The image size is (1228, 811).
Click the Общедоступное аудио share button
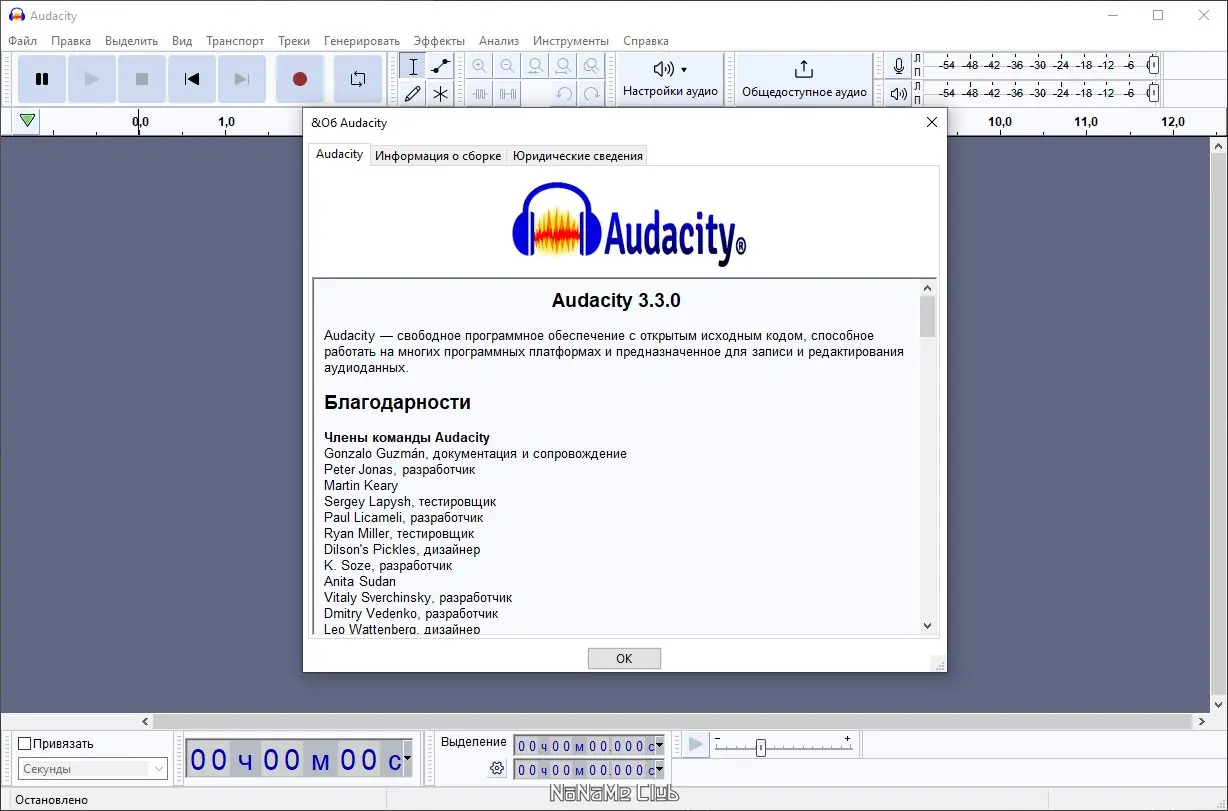[x=804, y=79]
